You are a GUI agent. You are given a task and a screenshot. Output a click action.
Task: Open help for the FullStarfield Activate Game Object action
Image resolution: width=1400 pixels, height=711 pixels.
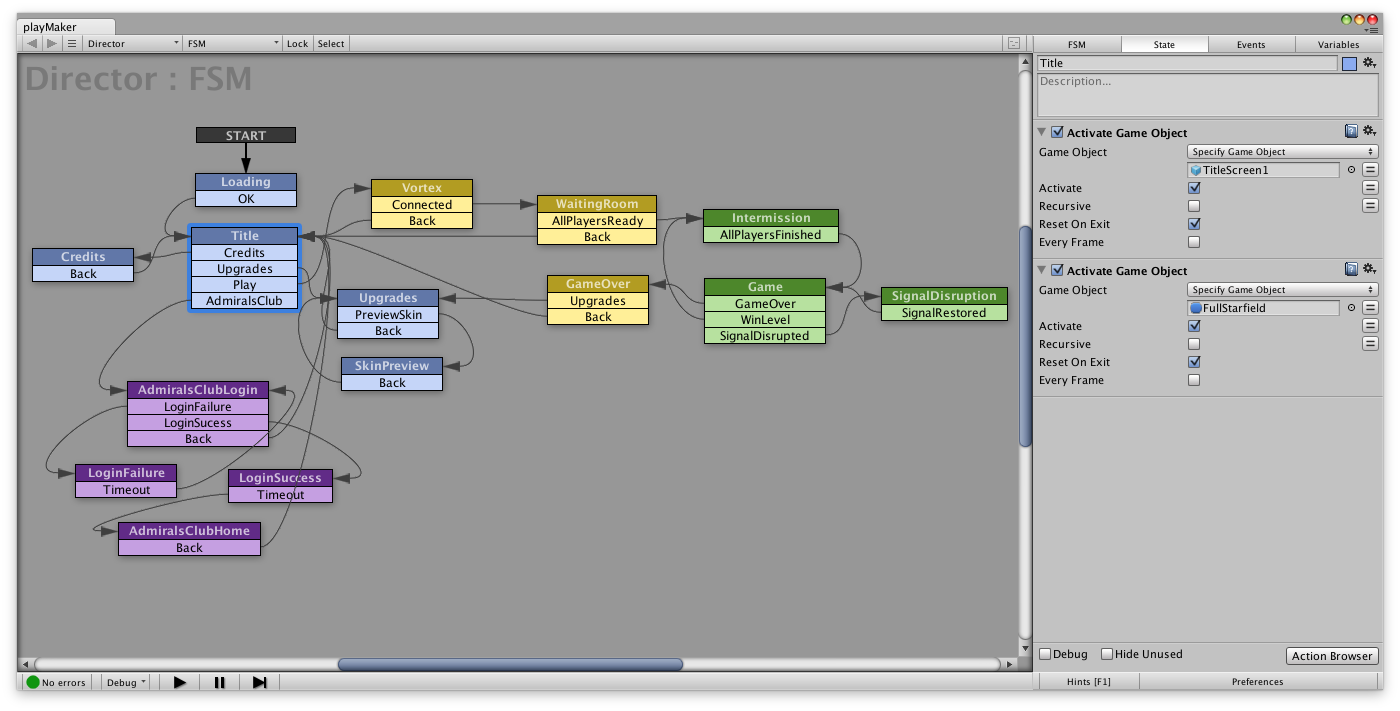pos(1351,269)
